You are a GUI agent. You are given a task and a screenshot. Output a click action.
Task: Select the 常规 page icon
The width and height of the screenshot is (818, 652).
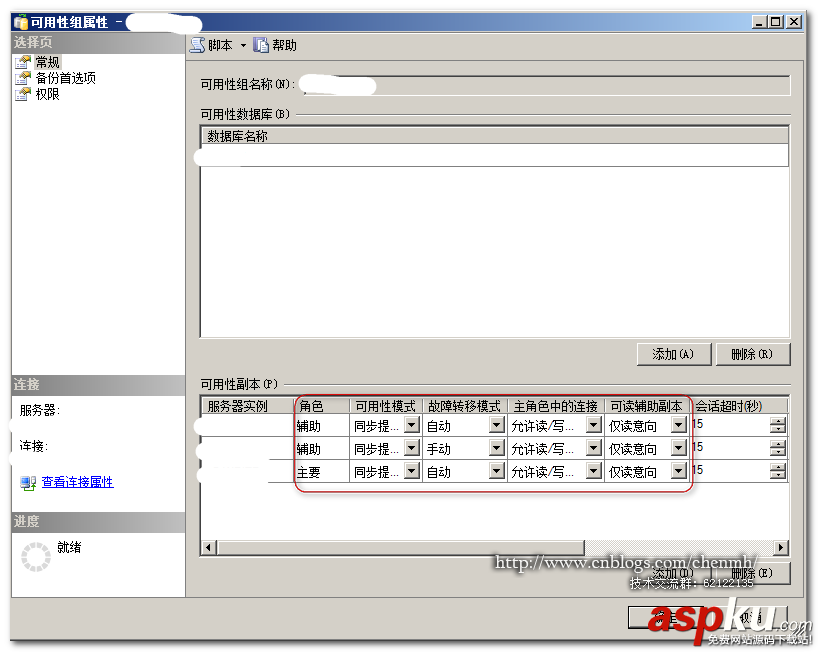(x=22, y=62)
